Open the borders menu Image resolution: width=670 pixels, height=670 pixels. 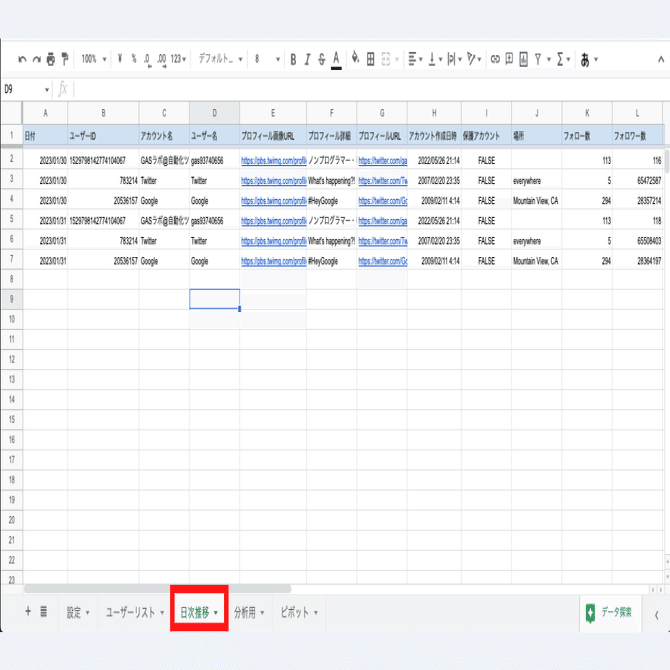coord(370,59)
